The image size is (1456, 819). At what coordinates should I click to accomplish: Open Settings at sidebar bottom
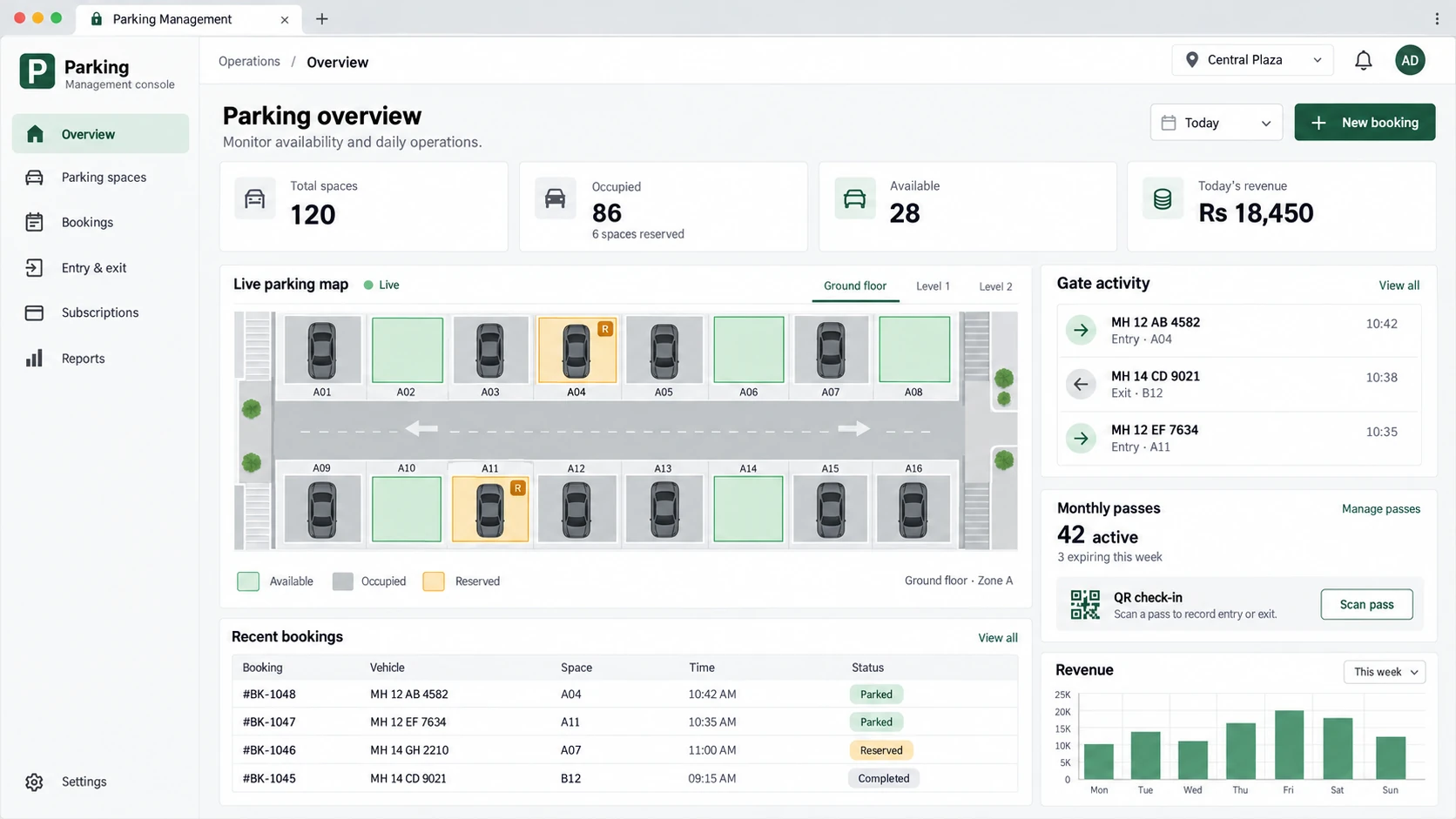click(x=100, y=782)
